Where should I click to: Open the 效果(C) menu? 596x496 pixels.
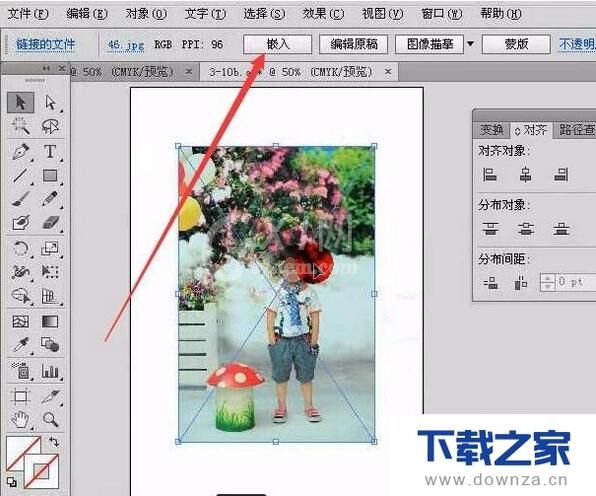(x=323, y=14)
